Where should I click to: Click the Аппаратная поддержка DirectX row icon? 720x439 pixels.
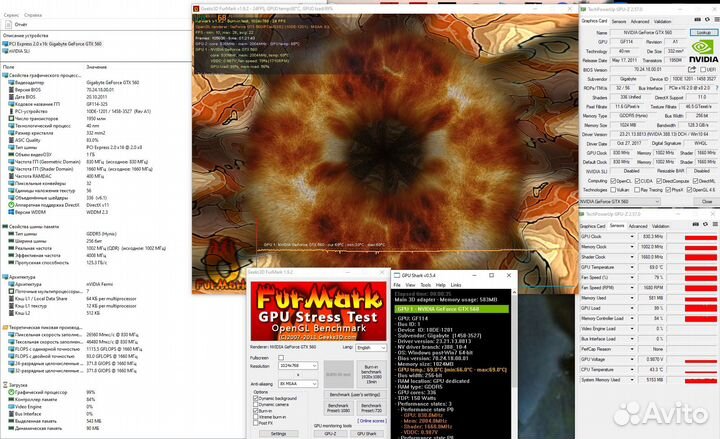coord(11,205)
